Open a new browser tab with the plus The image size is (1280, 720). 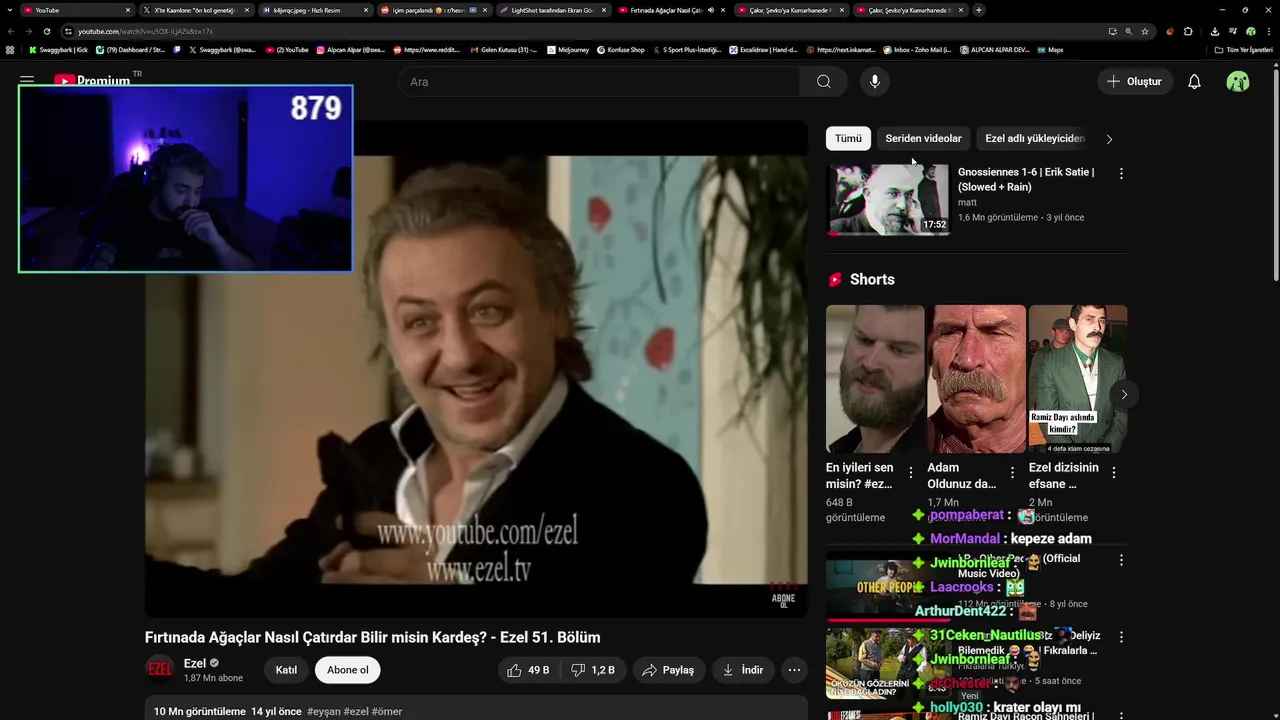[x=979, y=10]
